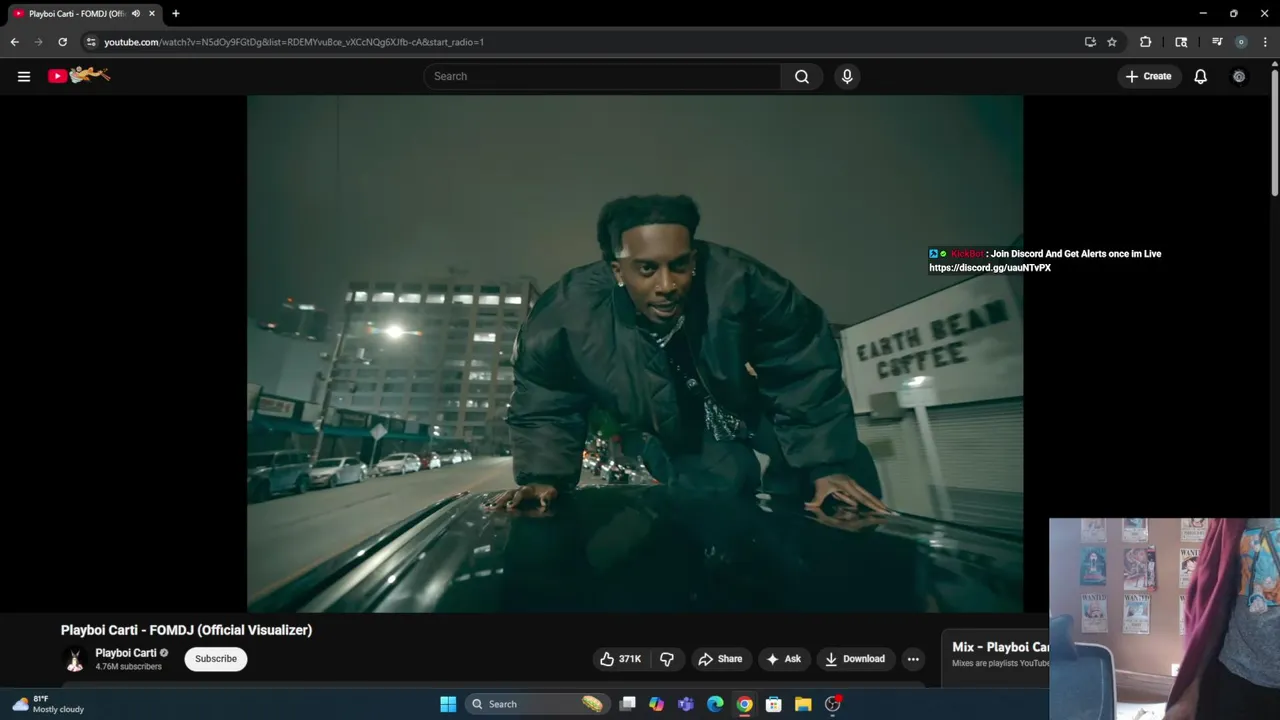The width and height of the screenshot is (1280, 720).
Task: View site information icon in address bar
Action: tap(90, 42)
